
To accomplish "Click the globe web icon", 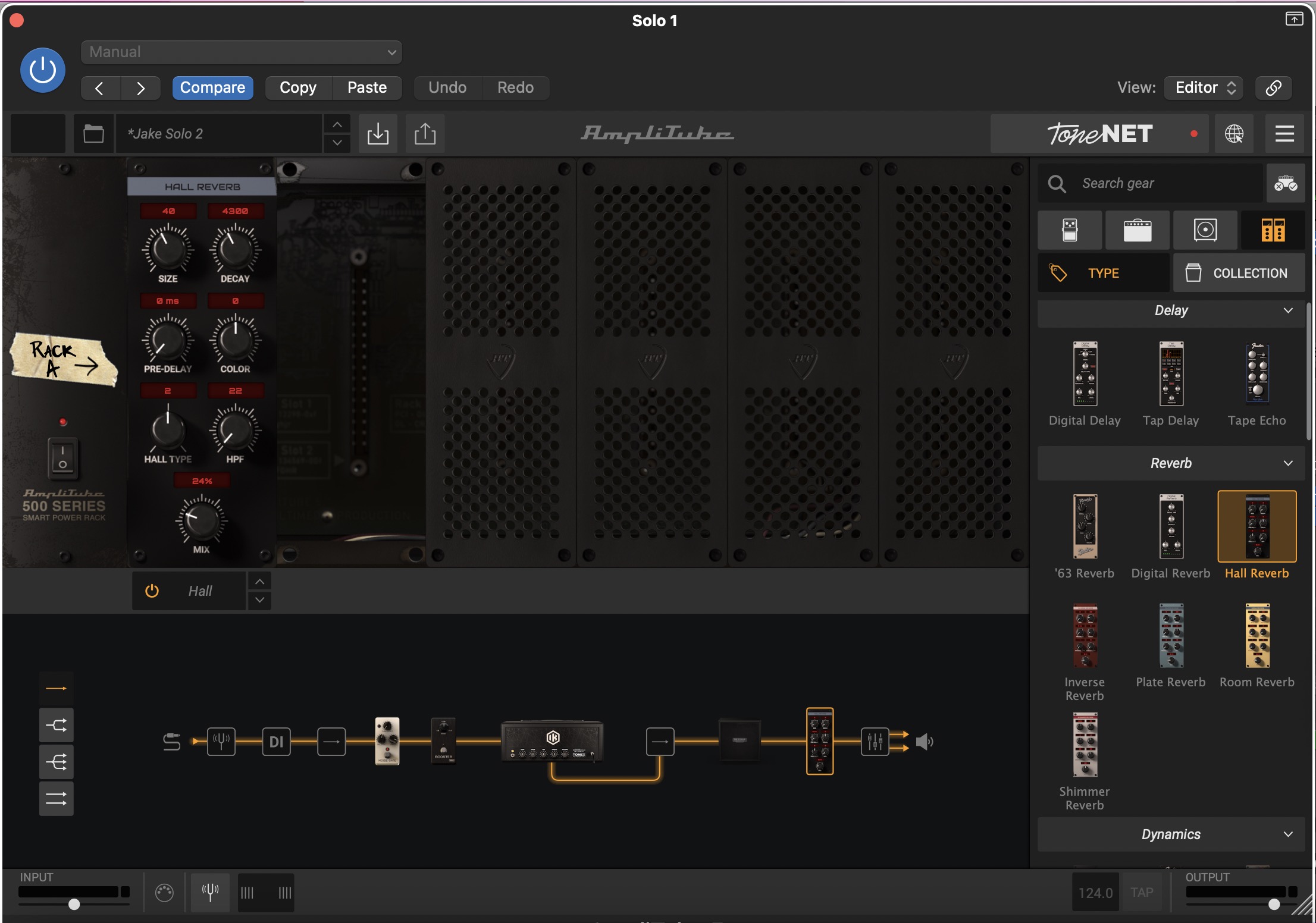I will 1234,134.
